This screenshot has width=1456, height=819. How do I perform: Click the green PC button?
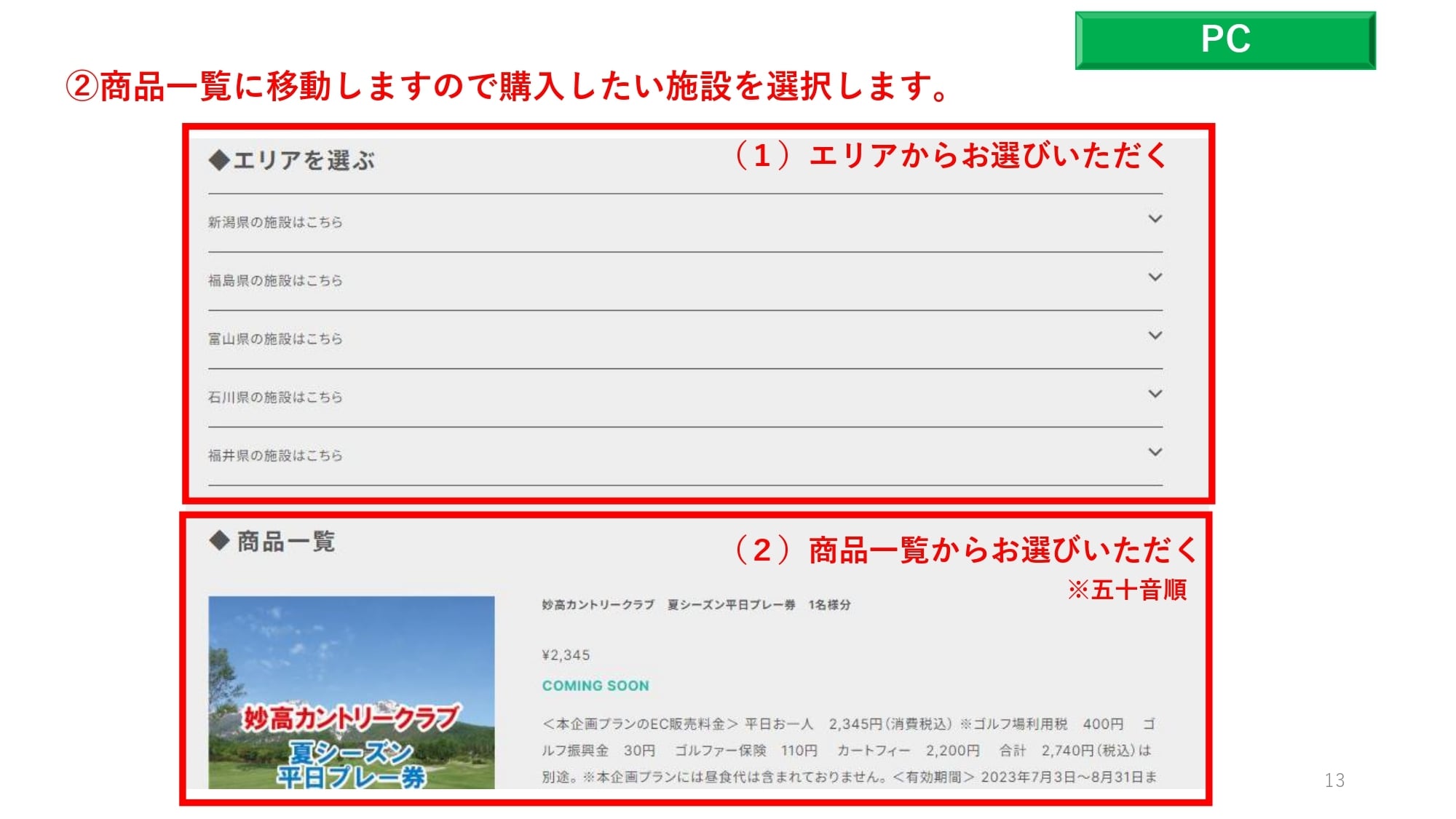point(1225,40)
